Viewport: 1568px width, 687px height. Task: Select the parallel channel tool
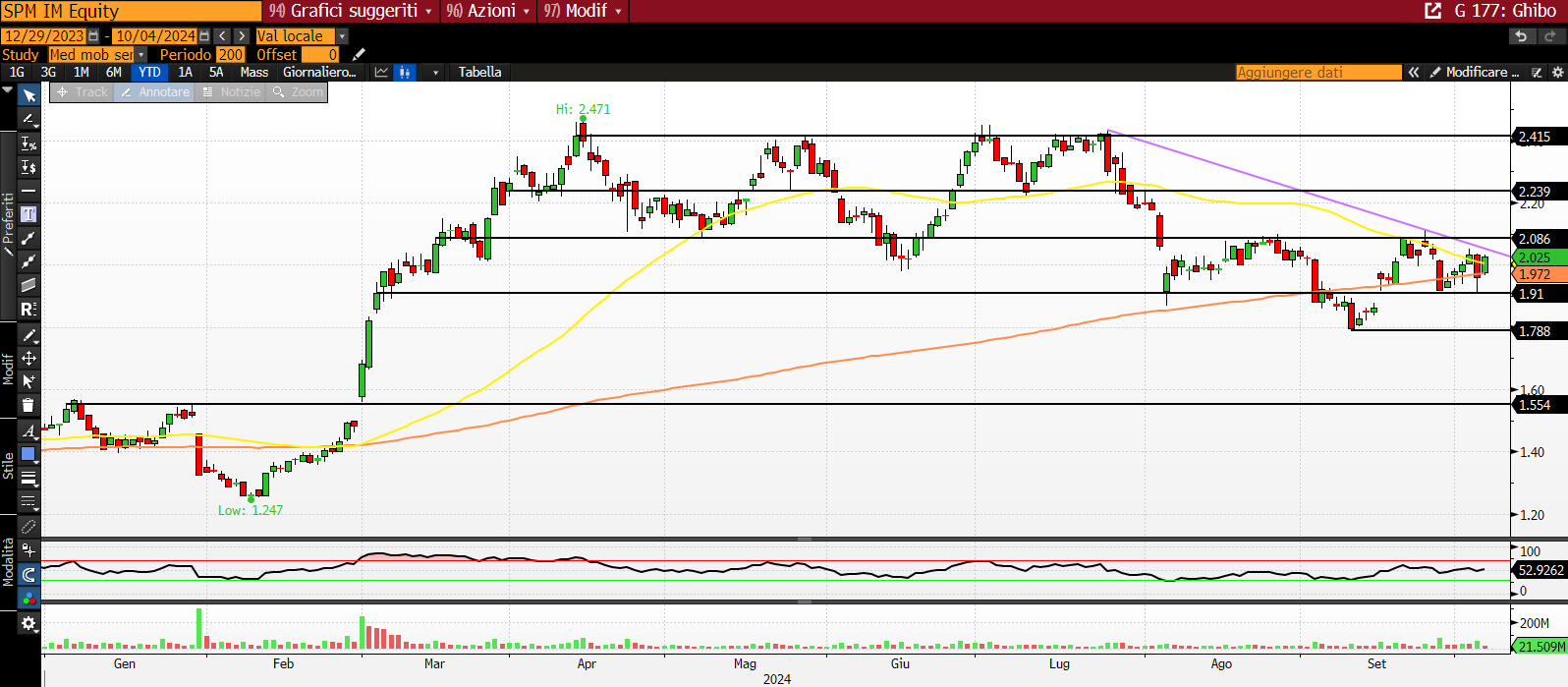(x=28, y=285)
